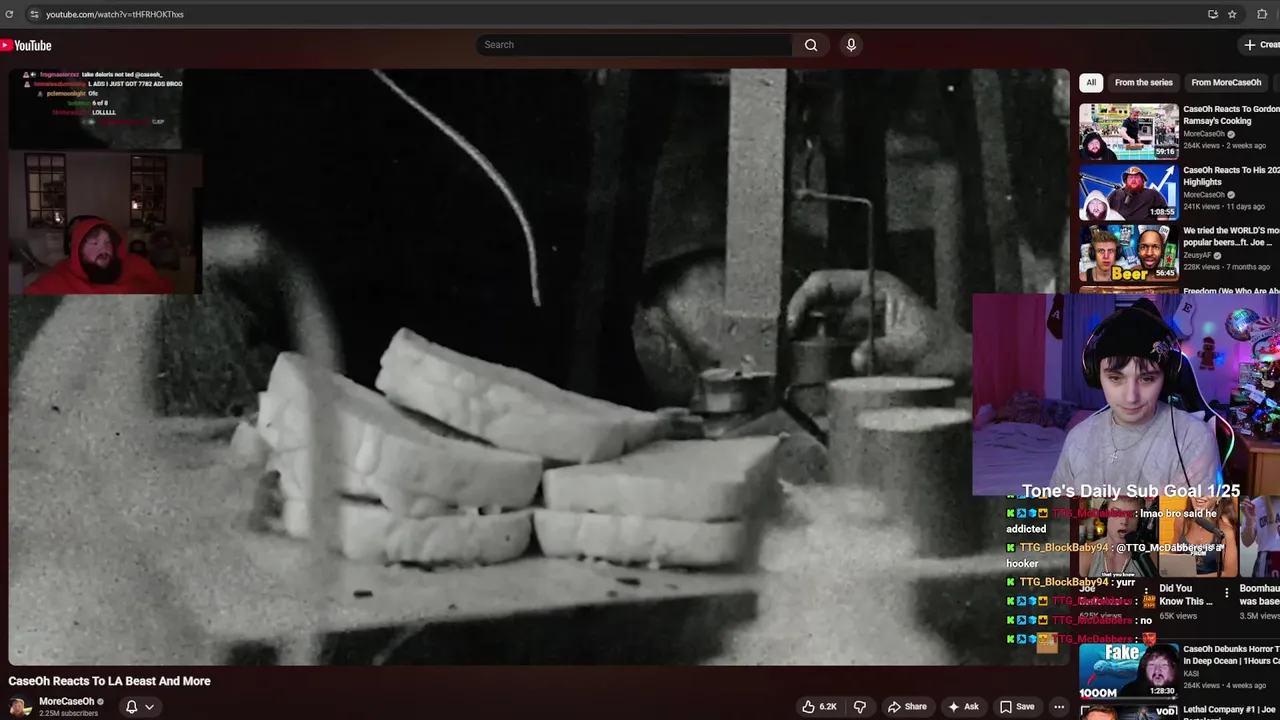Open site information icon beside the URL

point(33,14)
